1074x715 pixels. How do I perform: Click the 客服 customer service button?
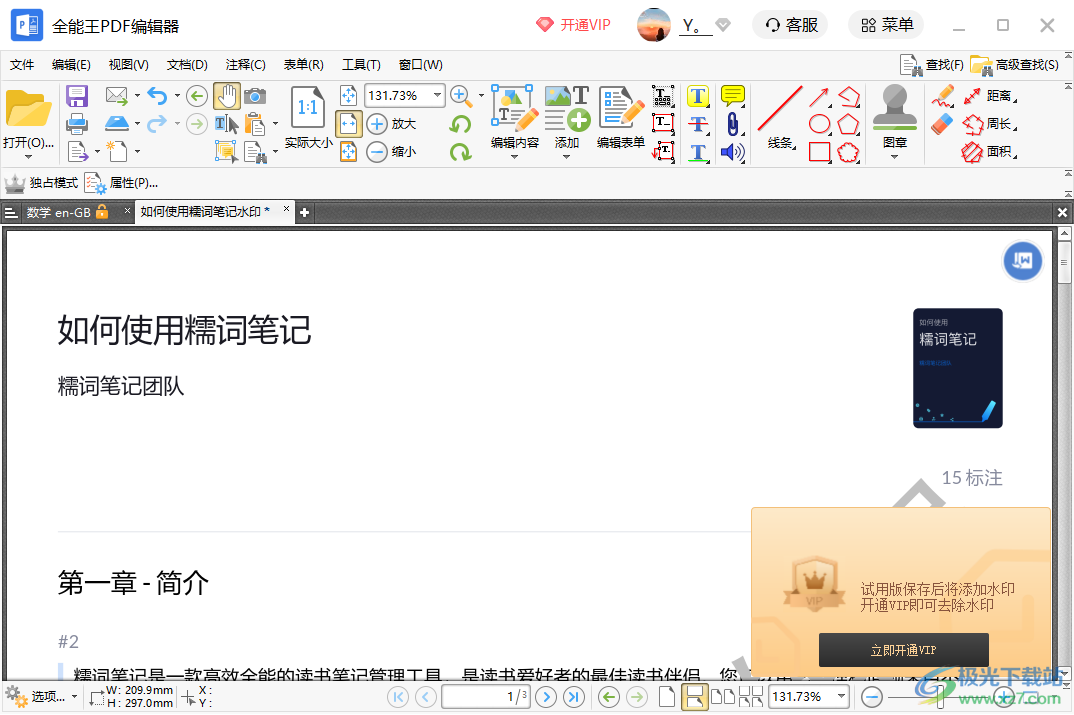click(791, 25)
